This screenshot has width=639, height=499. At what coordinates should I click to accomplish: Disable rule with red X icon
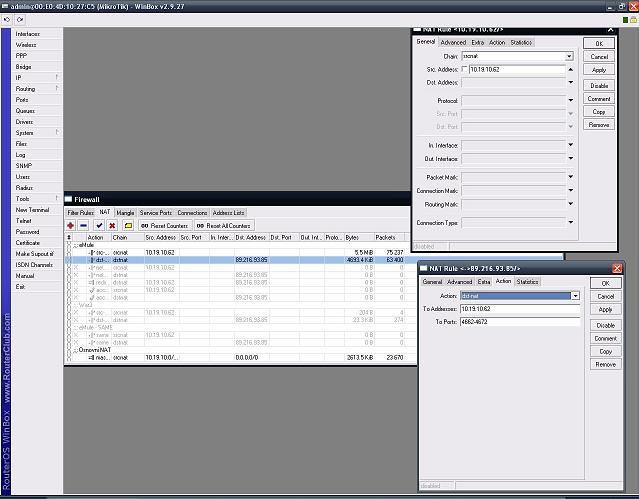[112, 225]
